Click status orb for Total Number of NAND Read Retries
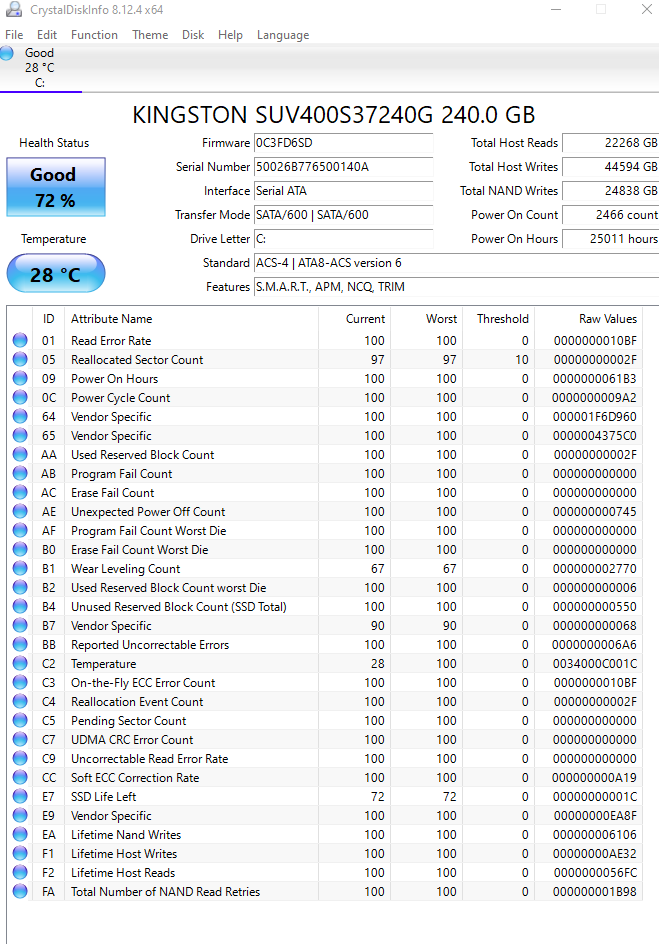The width and height of the screenshot is (659, 944). 20,891
